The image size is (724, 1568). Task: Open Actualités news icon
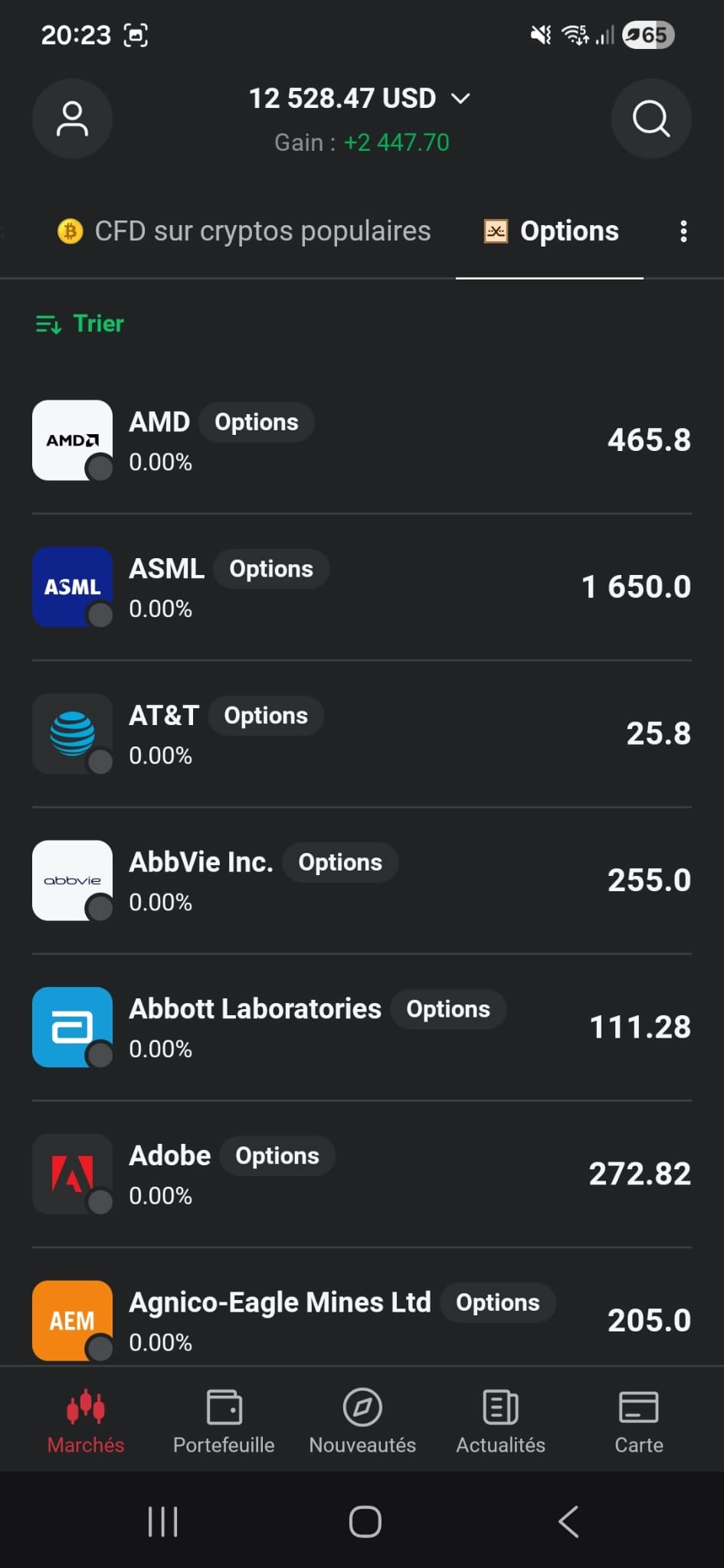click(x=500, y=1407)
